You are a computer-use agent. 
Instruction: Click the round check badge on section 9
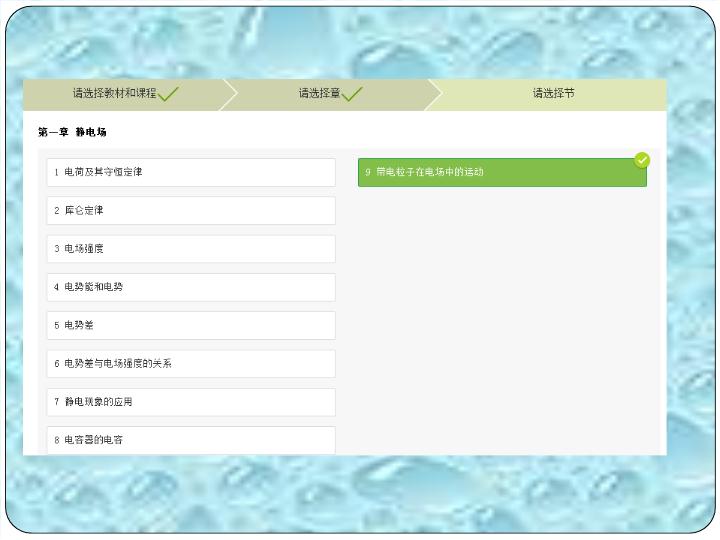(x=642, y=160)
